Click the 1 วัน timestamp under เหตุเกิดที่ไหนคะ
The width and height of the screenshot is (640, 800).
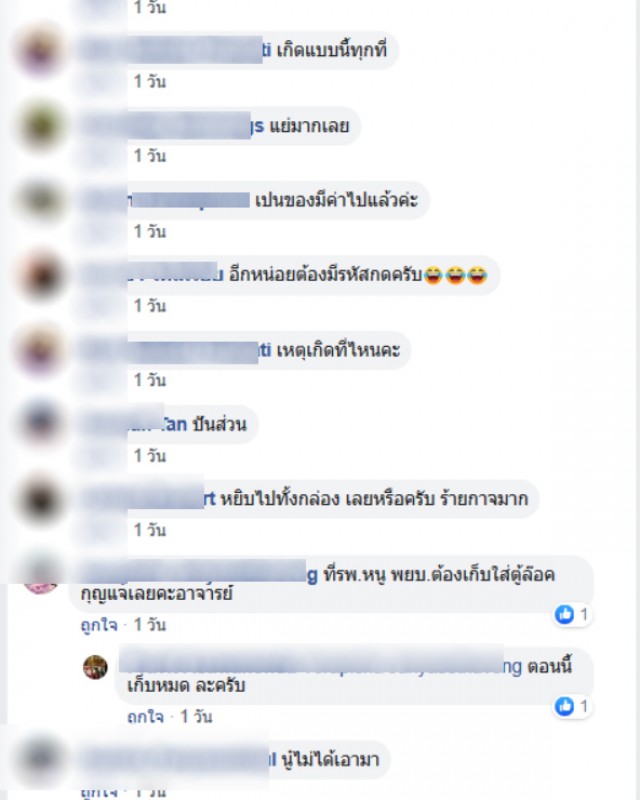pyautogui.click(x=150, y=380)
